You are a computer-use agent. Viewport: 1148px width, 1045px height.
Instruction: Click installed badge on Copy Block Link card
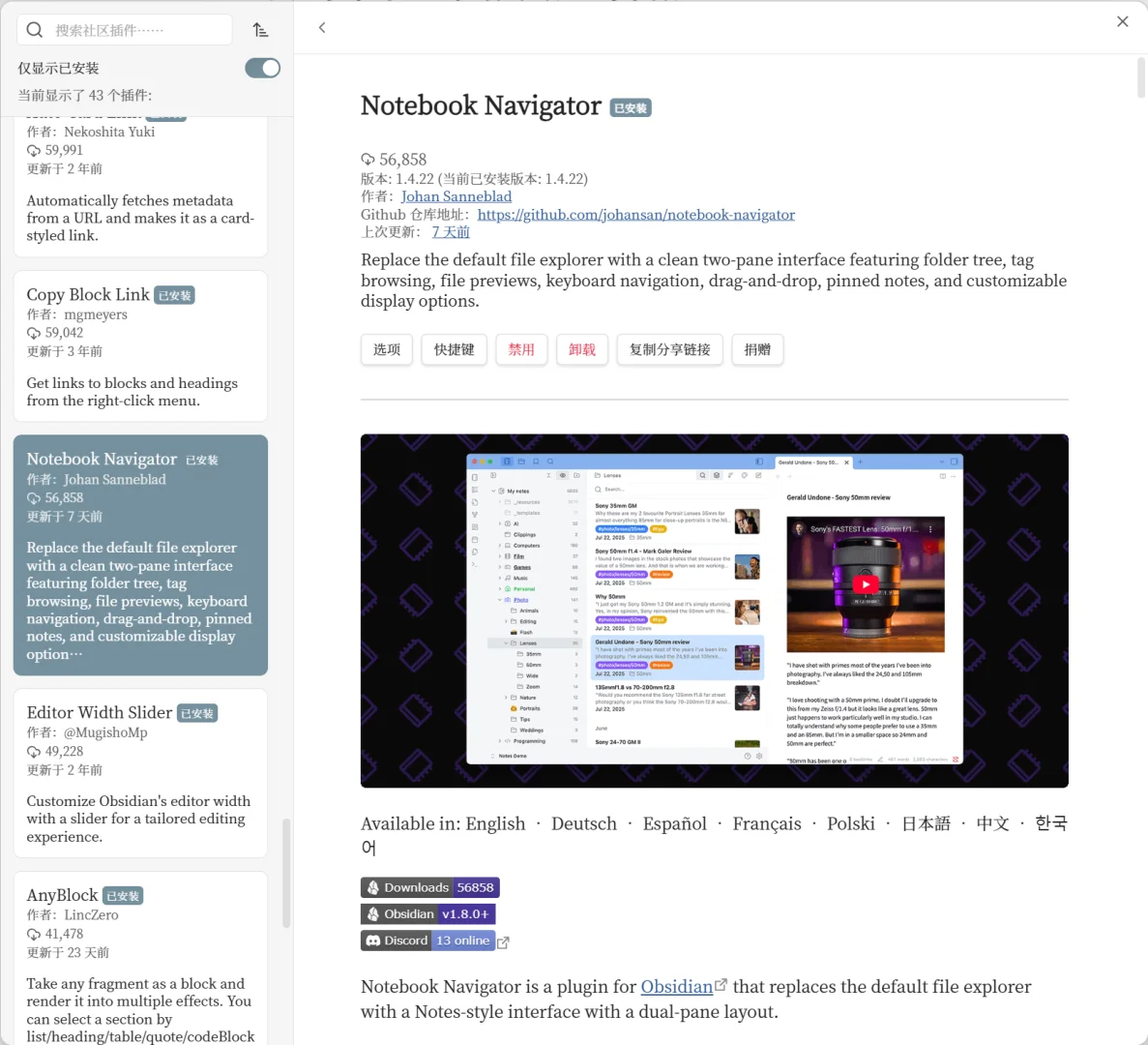174,295
